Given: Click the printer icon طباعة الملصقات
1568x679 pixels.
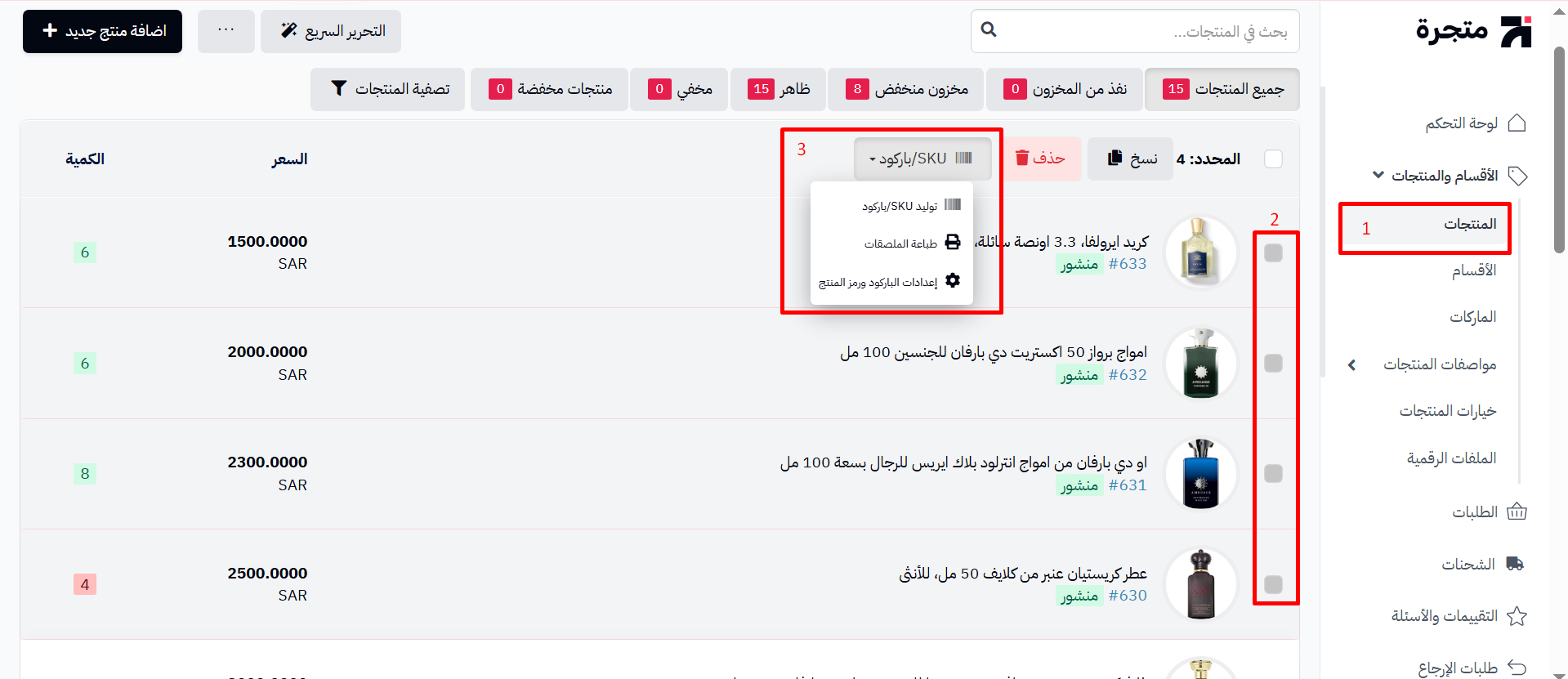Looking at the screenshot, I should click(x=953, y=243).
